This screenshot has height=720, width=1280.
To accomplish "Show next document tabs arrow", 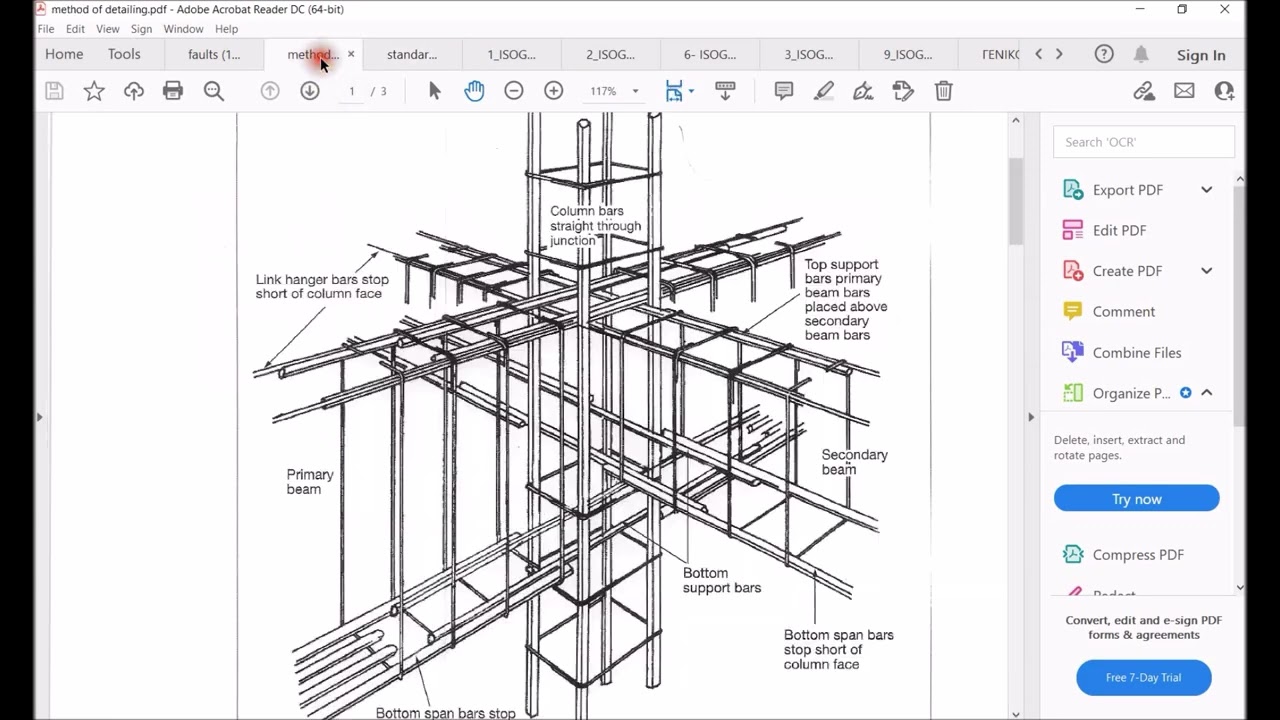I will (1059, 55).
